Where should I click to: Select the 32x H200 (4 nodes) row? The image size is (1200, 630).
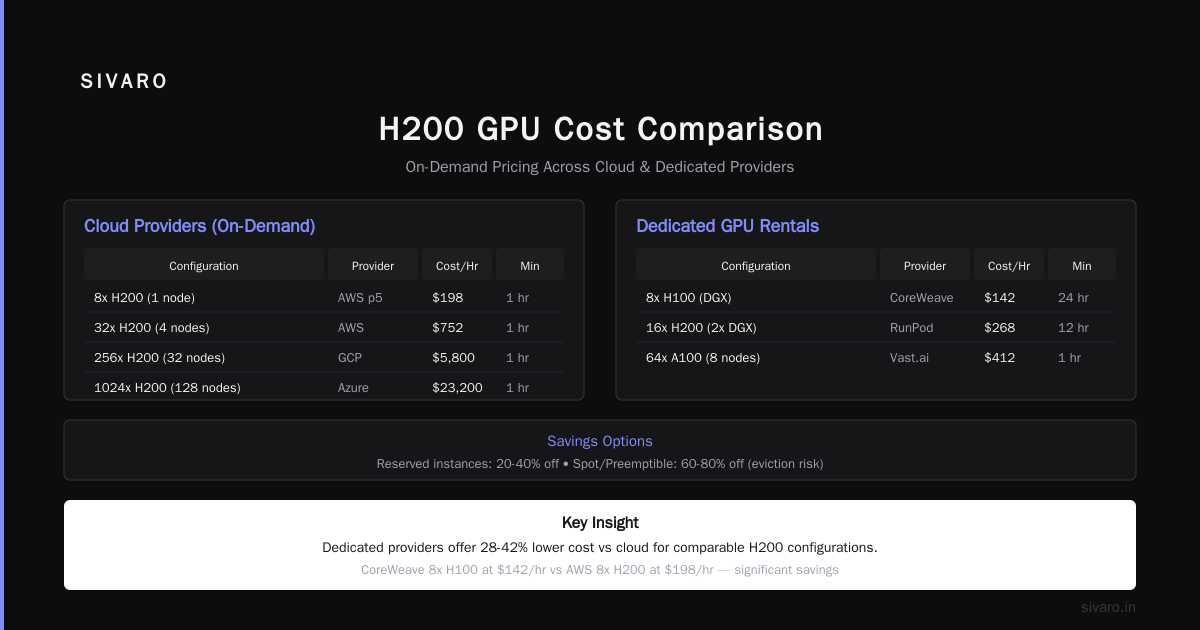(324, 327)
